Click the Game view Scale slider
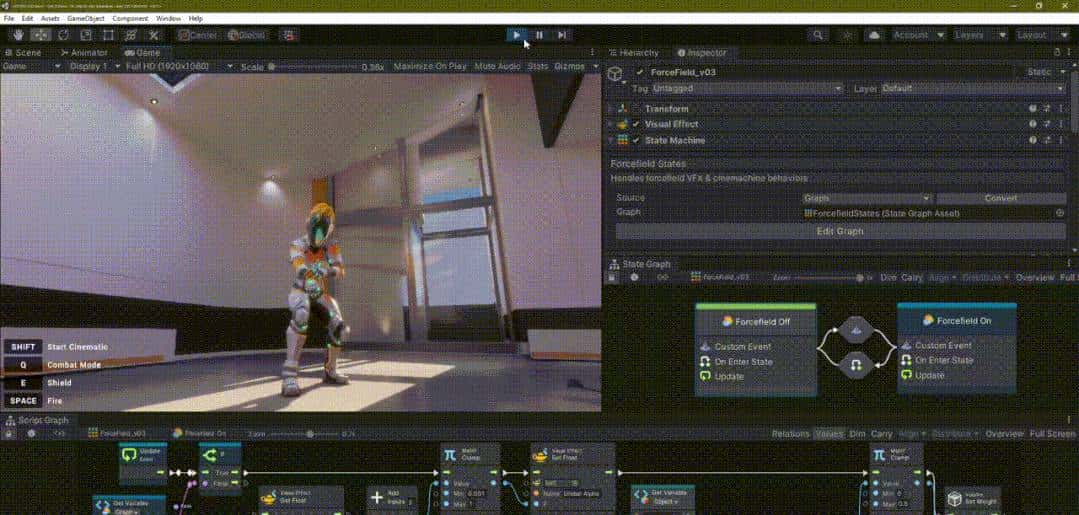This screenshot has width=1079, height=515. click(x=312, y=67)
